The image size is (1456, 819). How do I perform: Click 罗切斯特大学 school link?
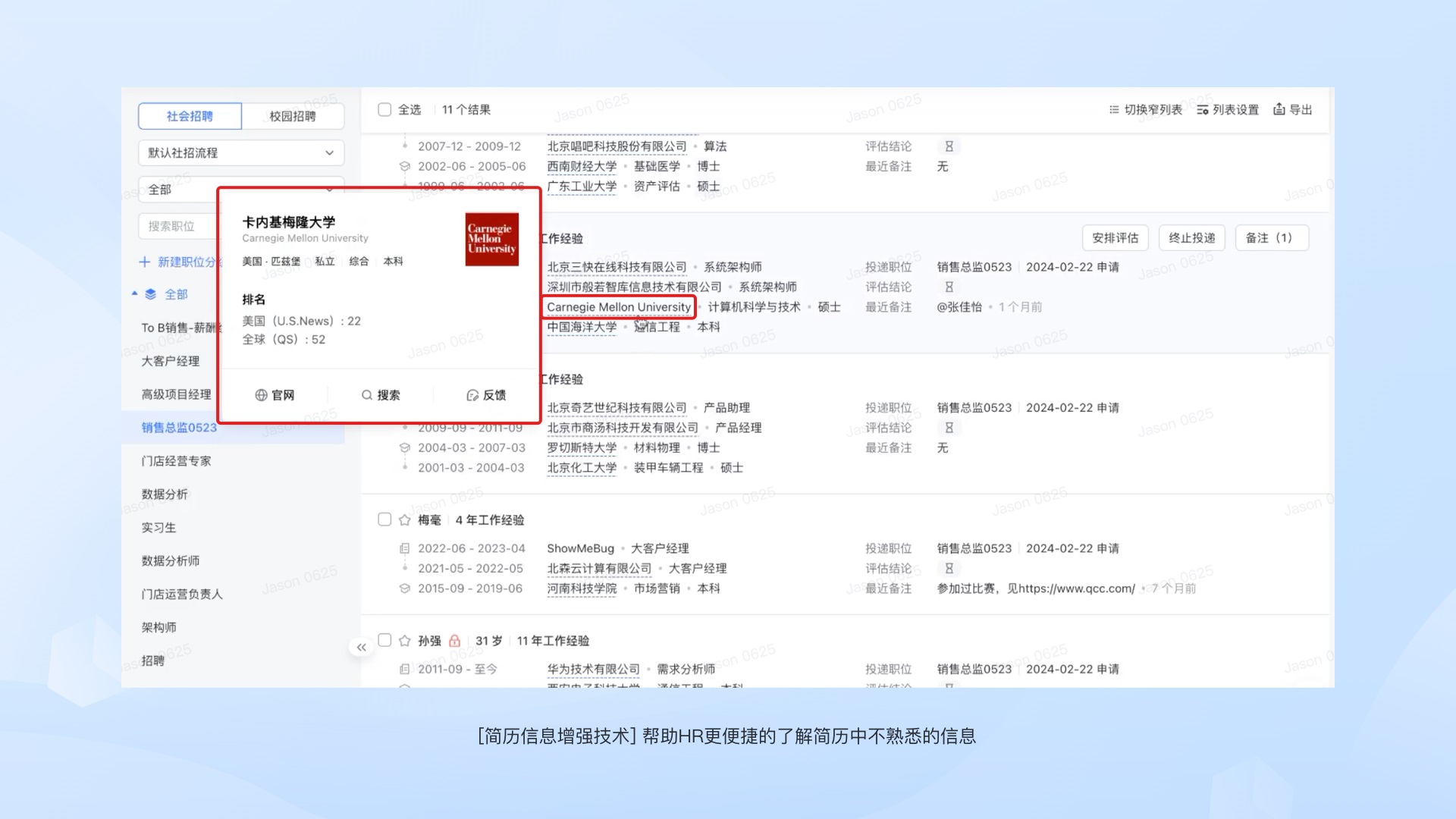click(582, 447)
